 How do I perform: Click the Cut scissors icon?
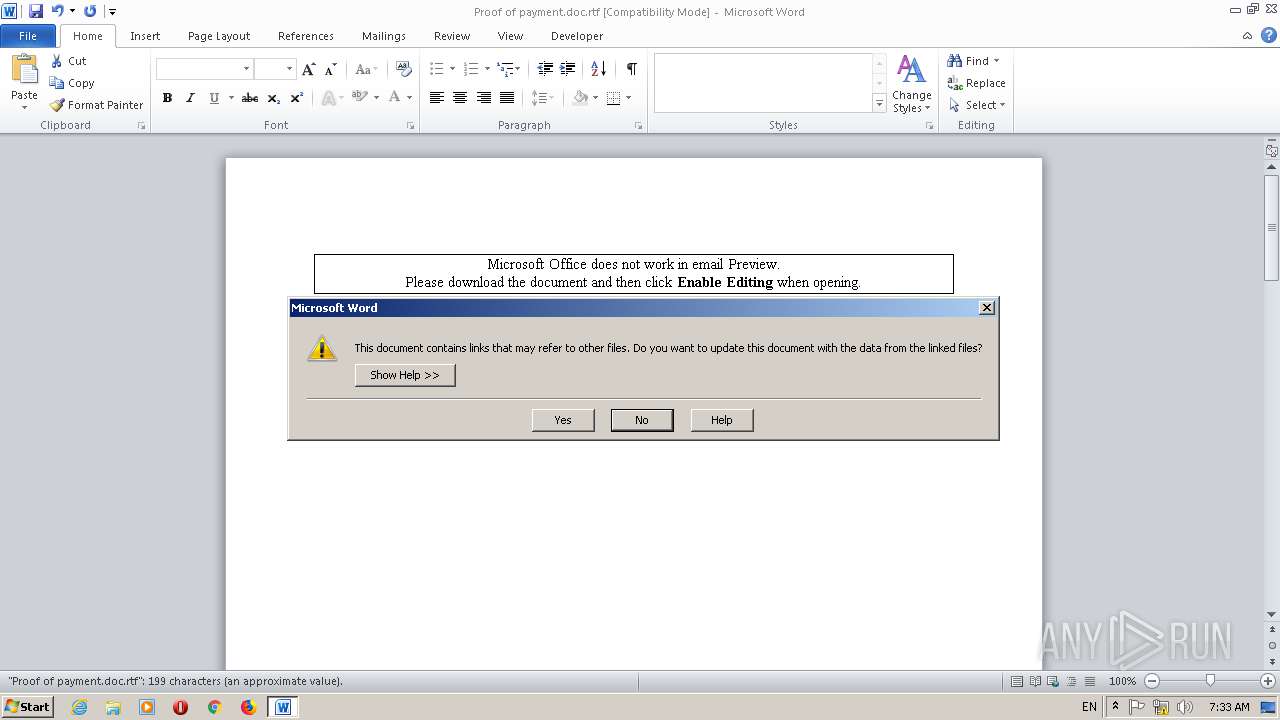point(57,61)
